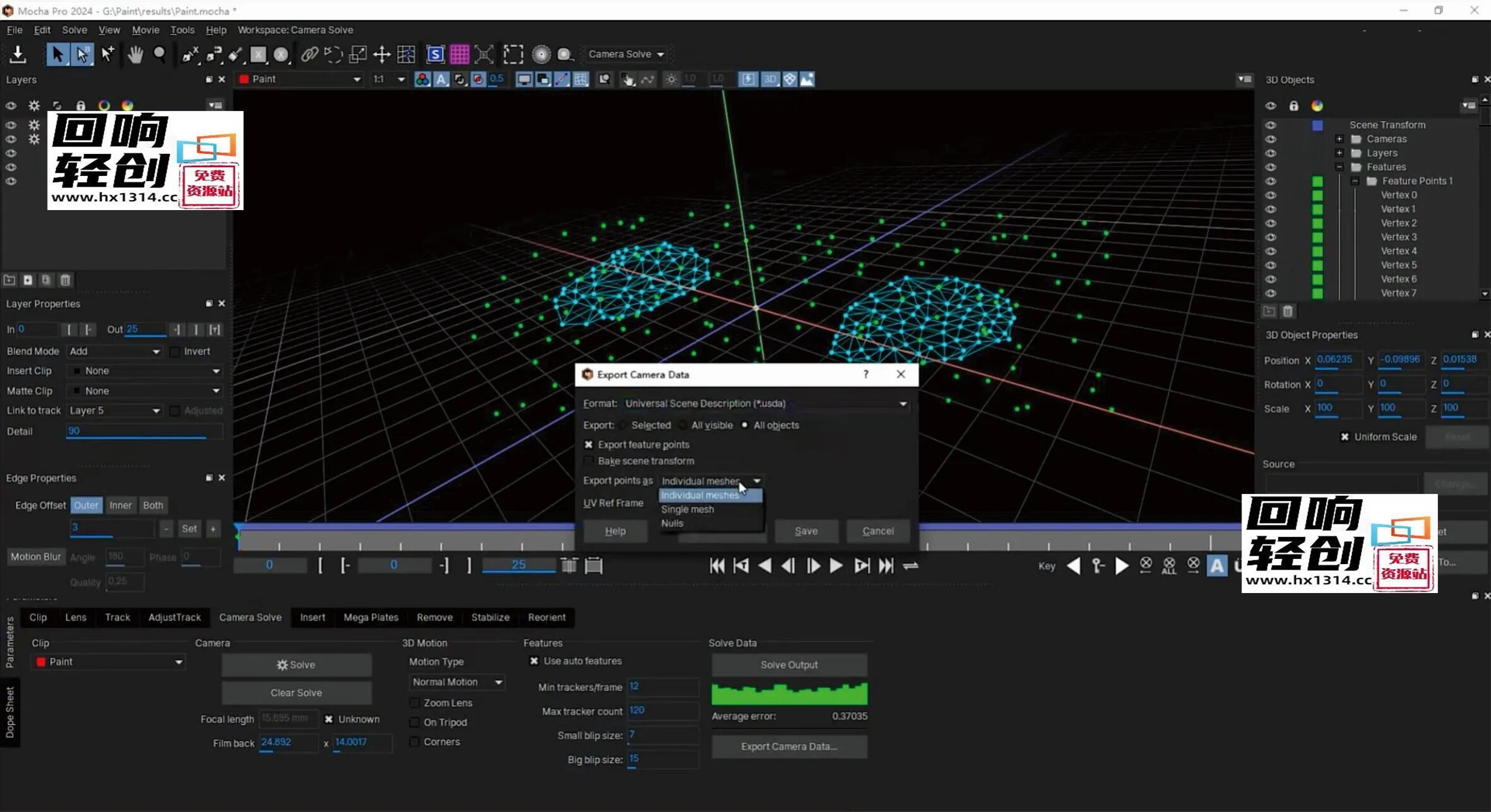Image resolution: width=1491 pixels, height=812 pixels.
Task: Click Cancel in Export Camera Data dialog
Action: (x=878, y=531)
